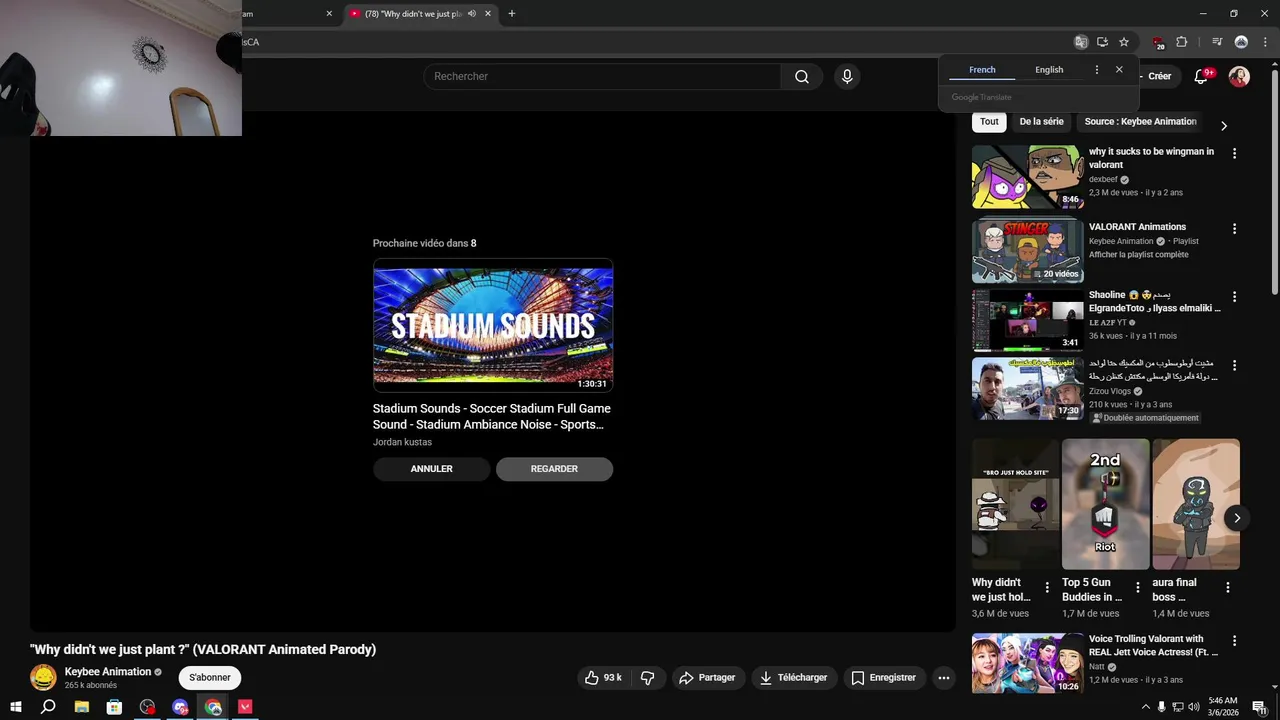Open Stadium Sounds next-video thumbnail
Screen dimensions: 1280x720
click(493, 325)
